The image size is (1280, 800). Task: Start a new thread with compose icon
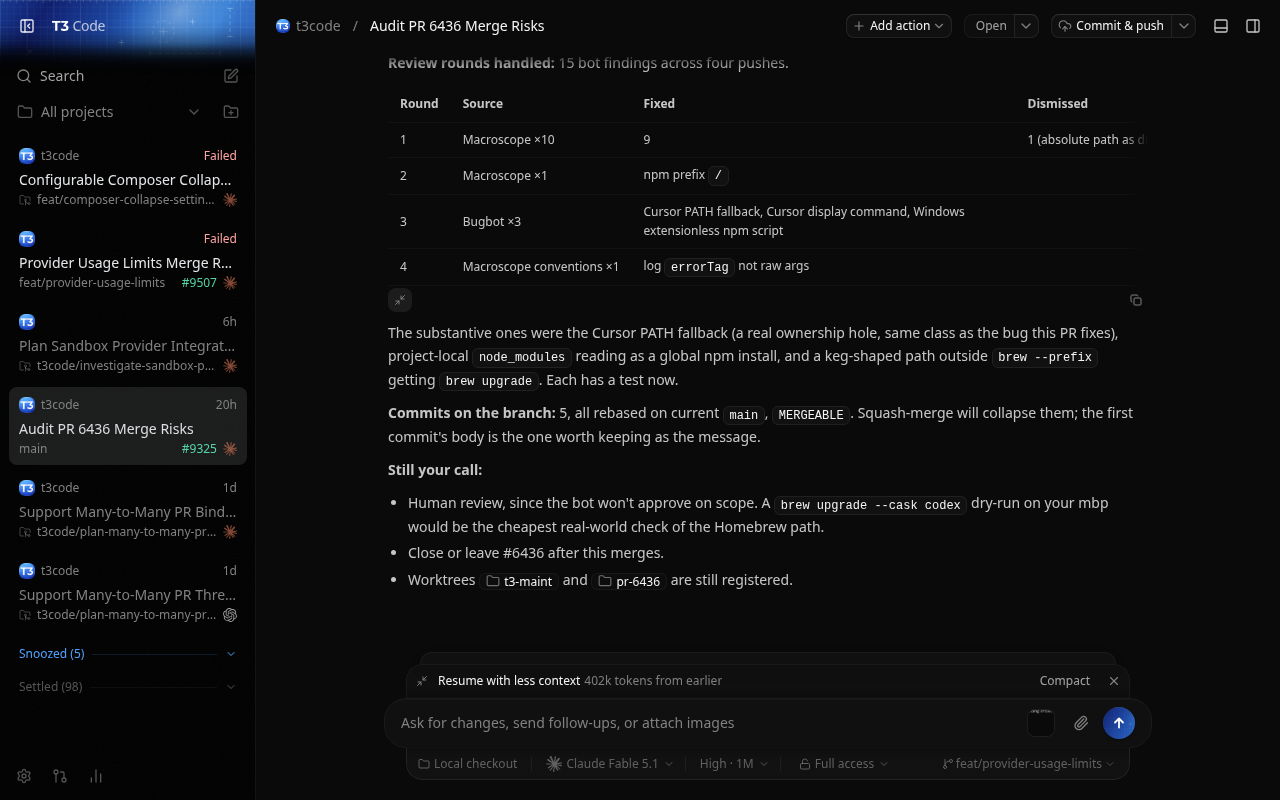click(x=231, y=76)
